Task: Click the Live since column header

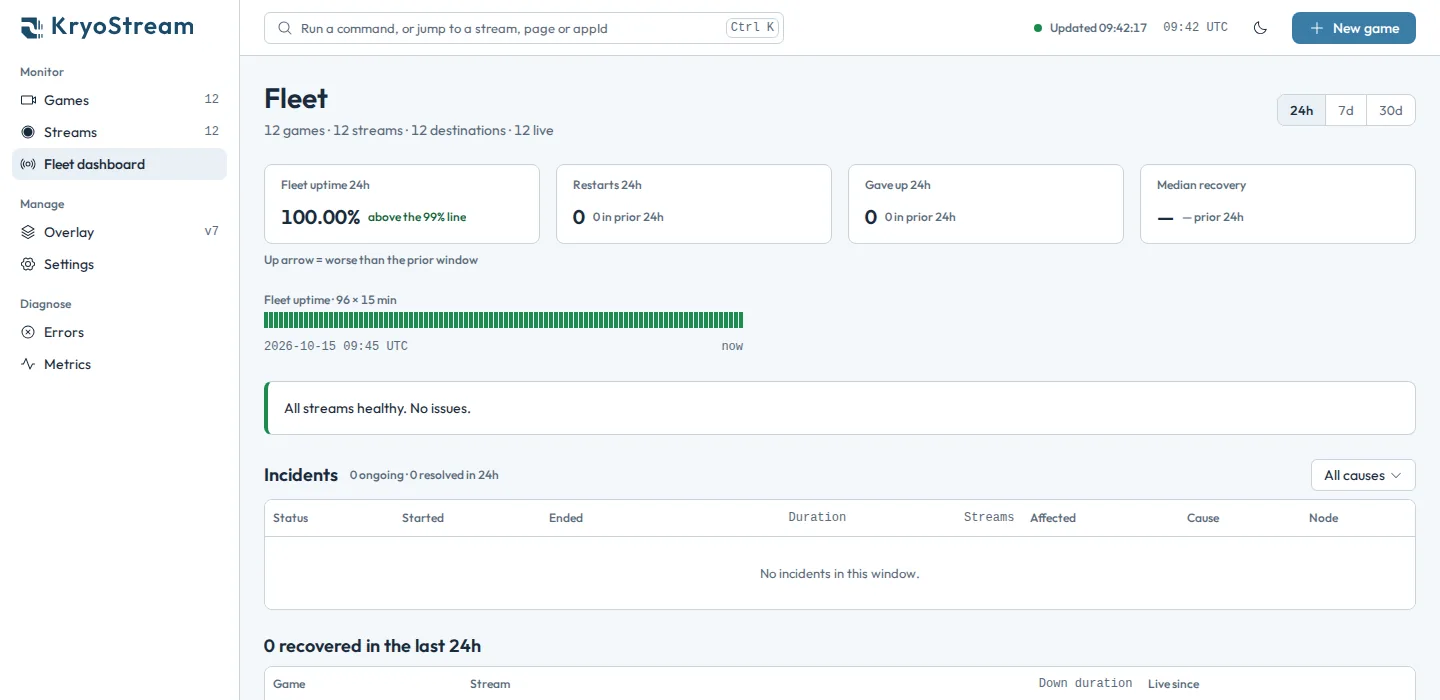Action: click(x=1173, y=684)
